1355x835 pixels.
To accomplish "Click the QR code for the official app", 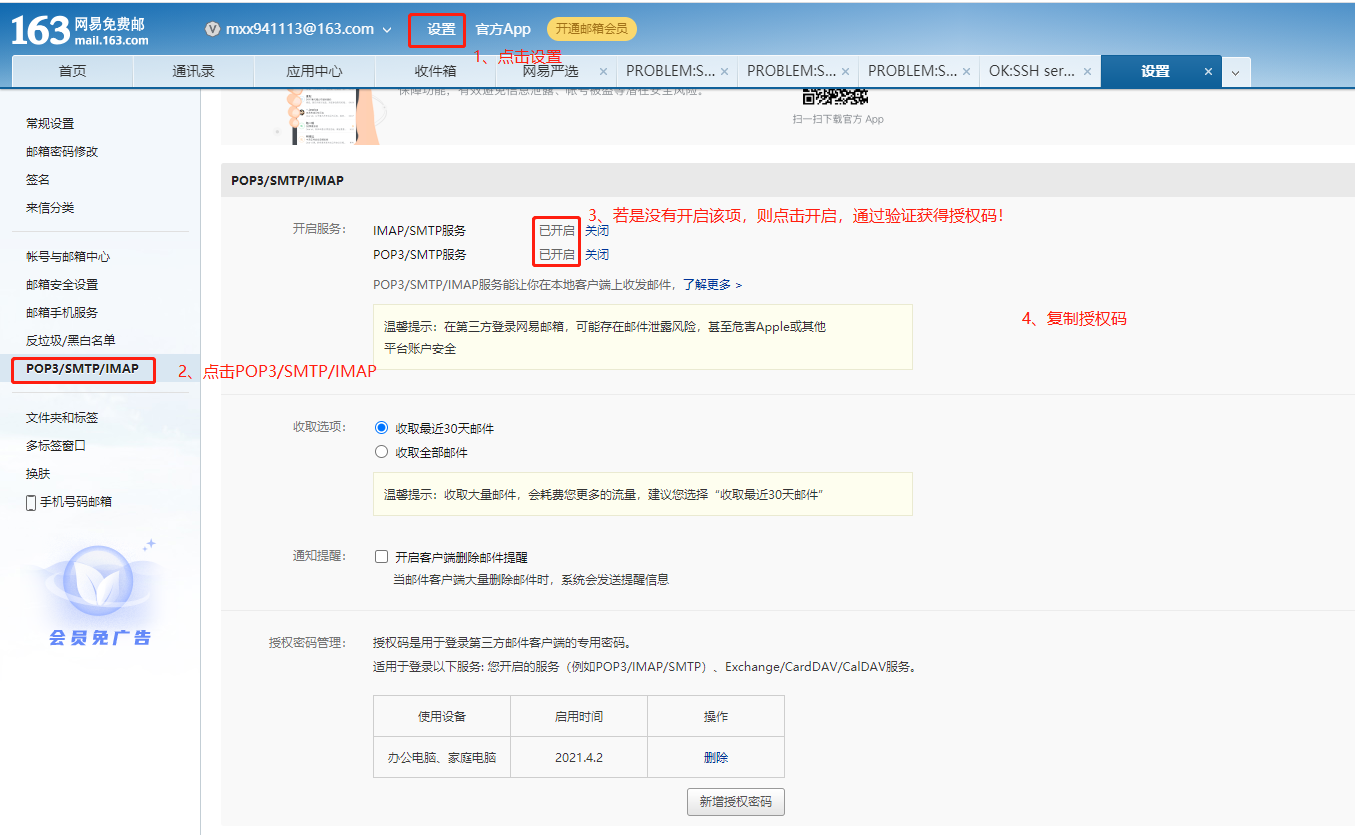I will (836, 96).
